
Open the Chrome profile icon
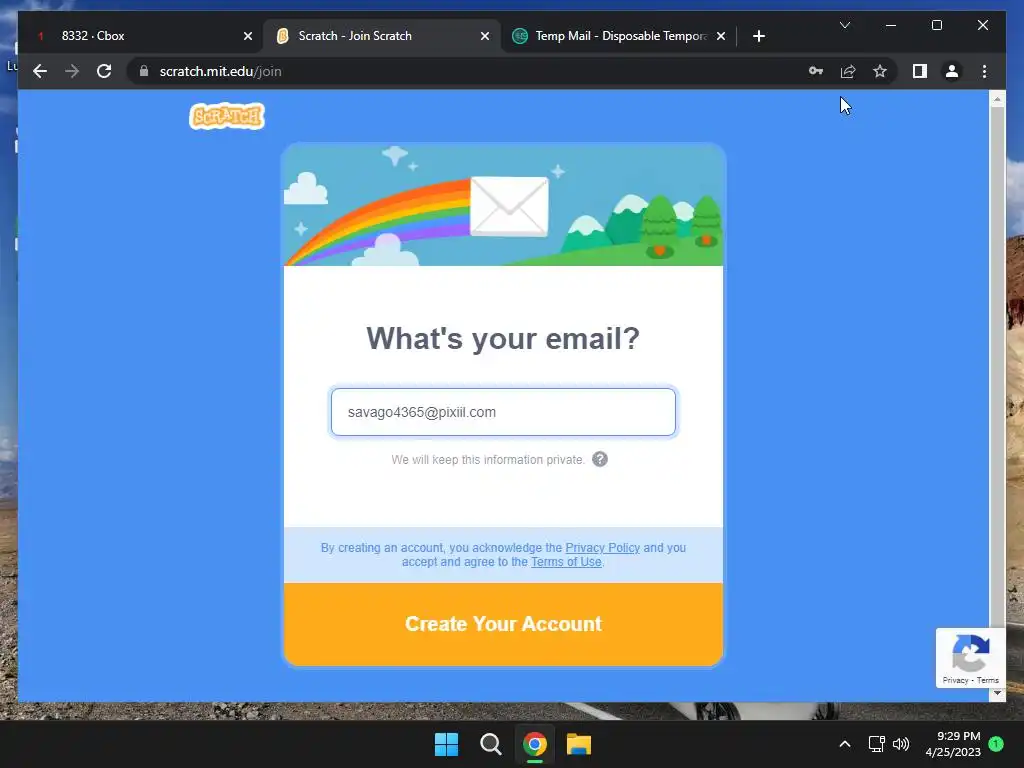(x=952, y=71)
